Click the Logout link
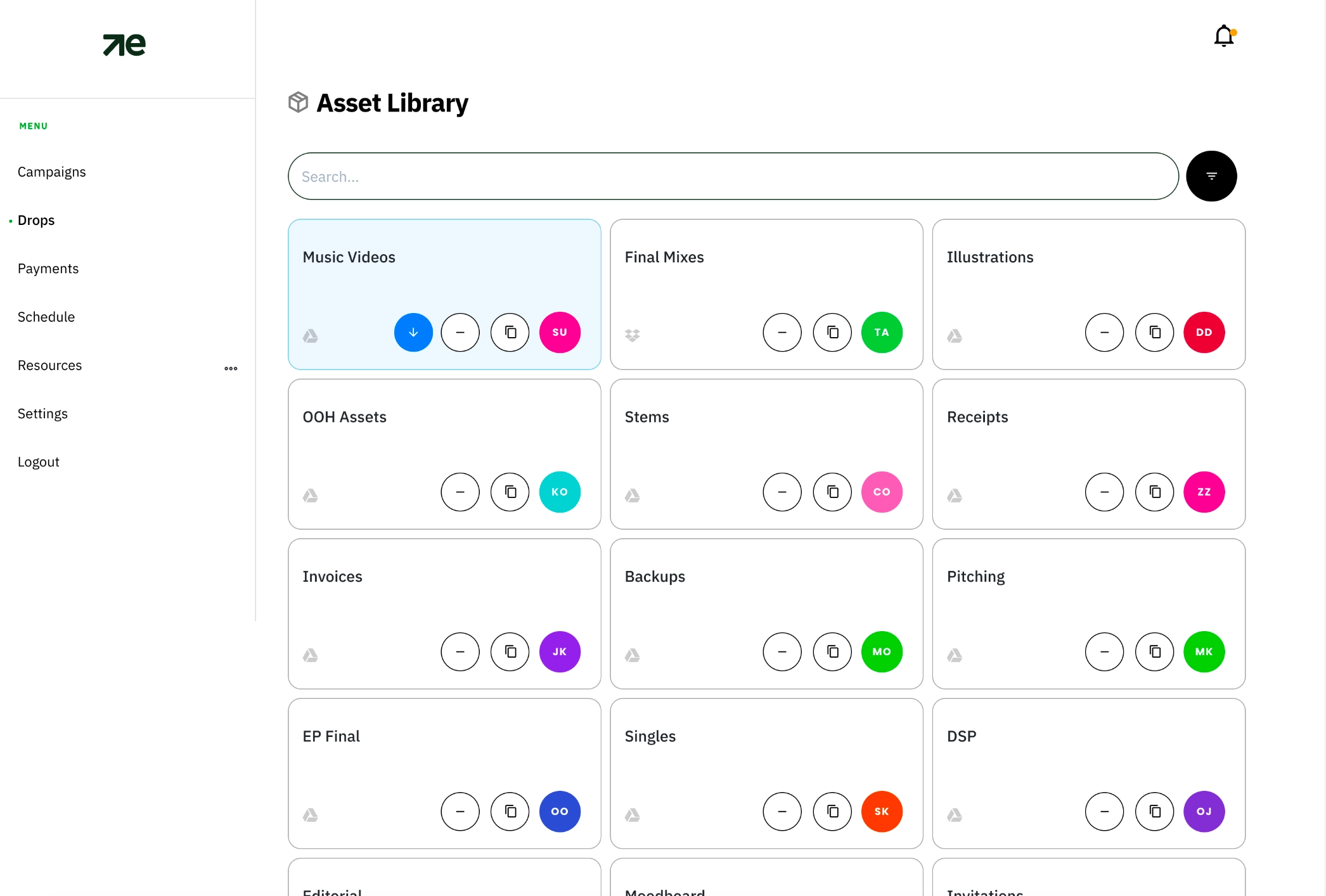 tap(39, 462)
